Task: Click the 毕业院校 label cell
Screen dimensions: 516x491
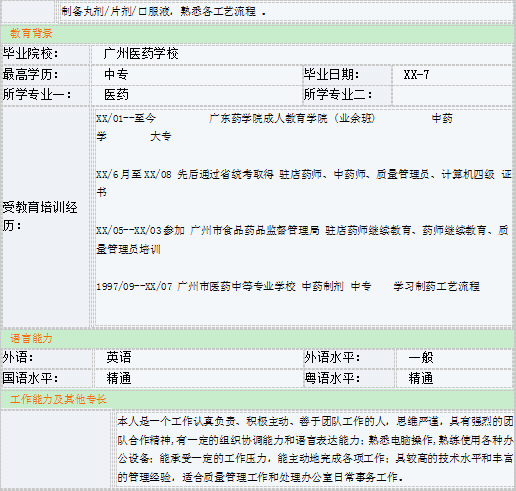Action: (46, 54)
